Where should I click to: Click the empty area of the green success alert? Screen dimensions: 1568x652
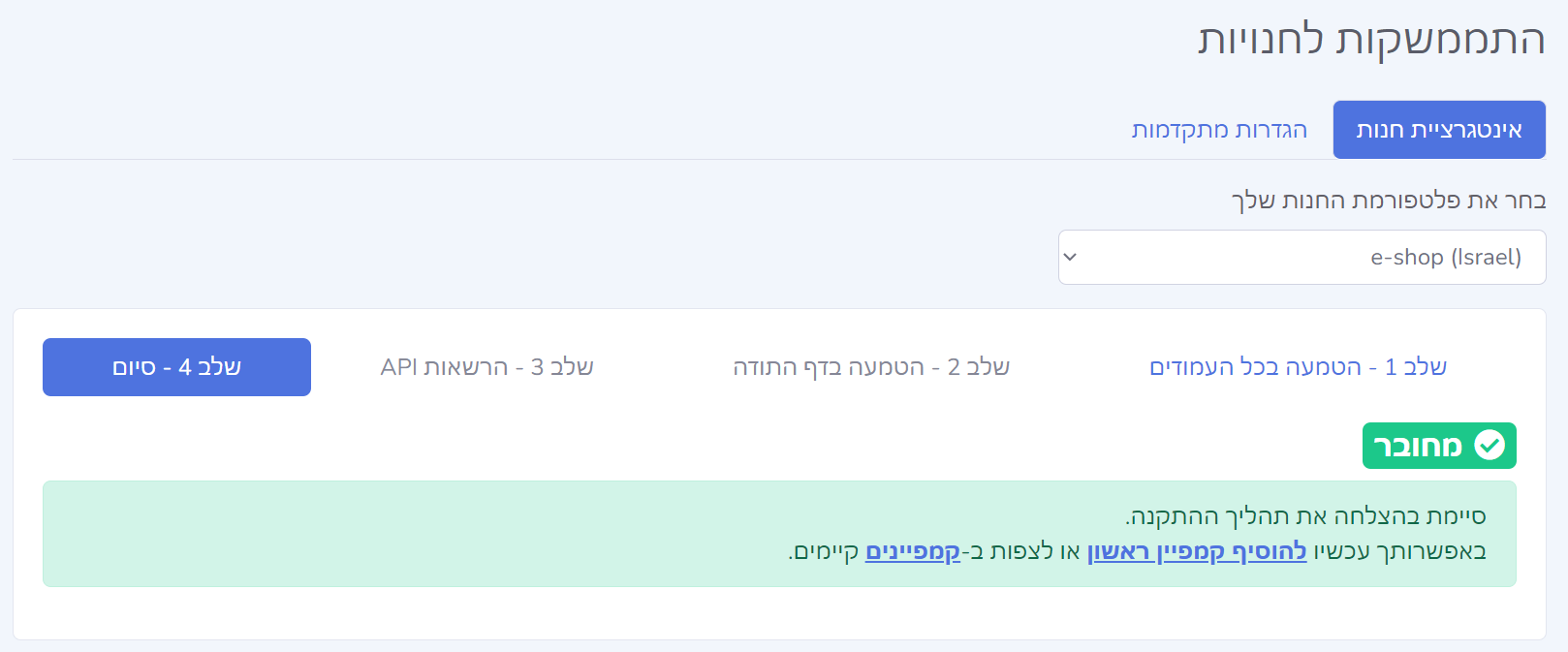[x=388, y=533]
